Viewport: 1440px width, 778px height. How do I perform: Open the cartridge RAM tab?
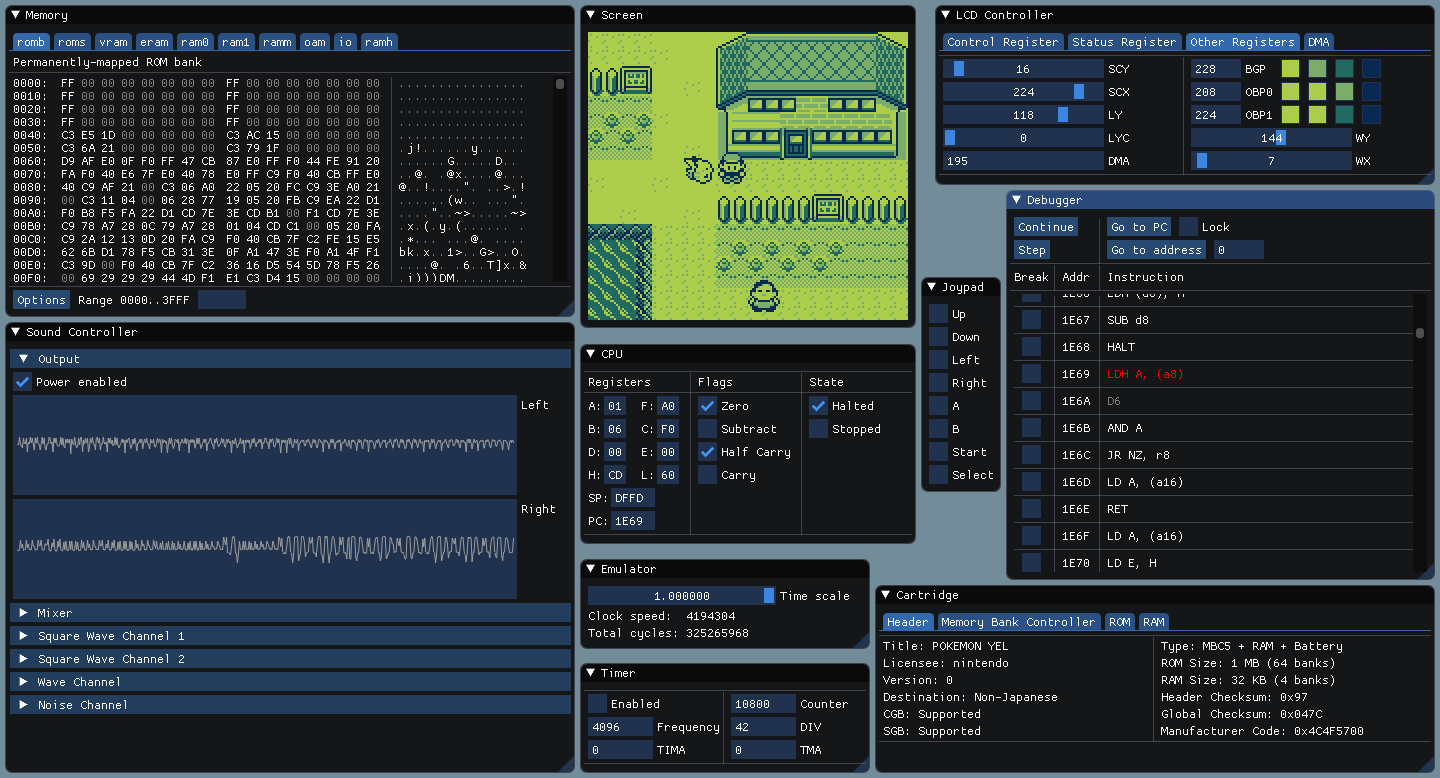click(x=1154, y=622)
